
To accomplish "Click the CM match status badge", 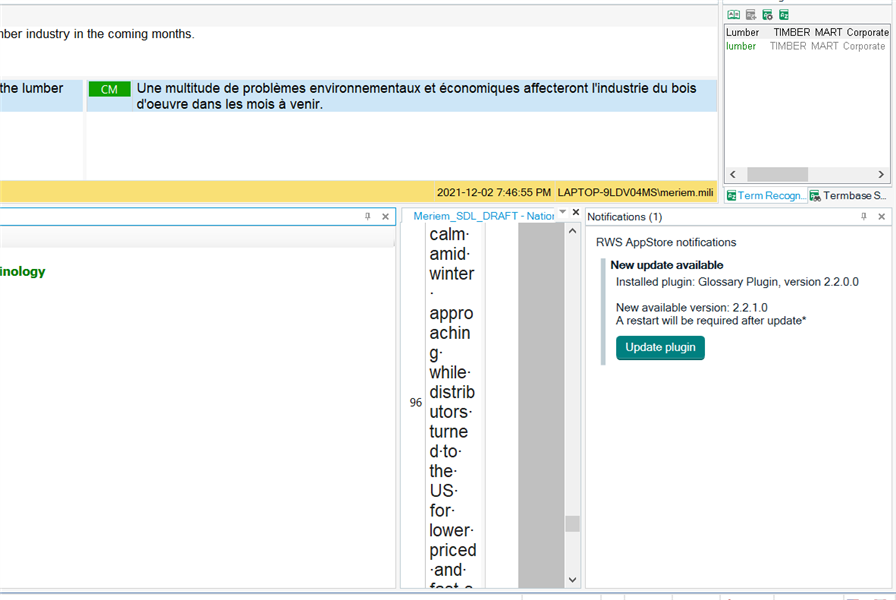I will click(109, 89).
